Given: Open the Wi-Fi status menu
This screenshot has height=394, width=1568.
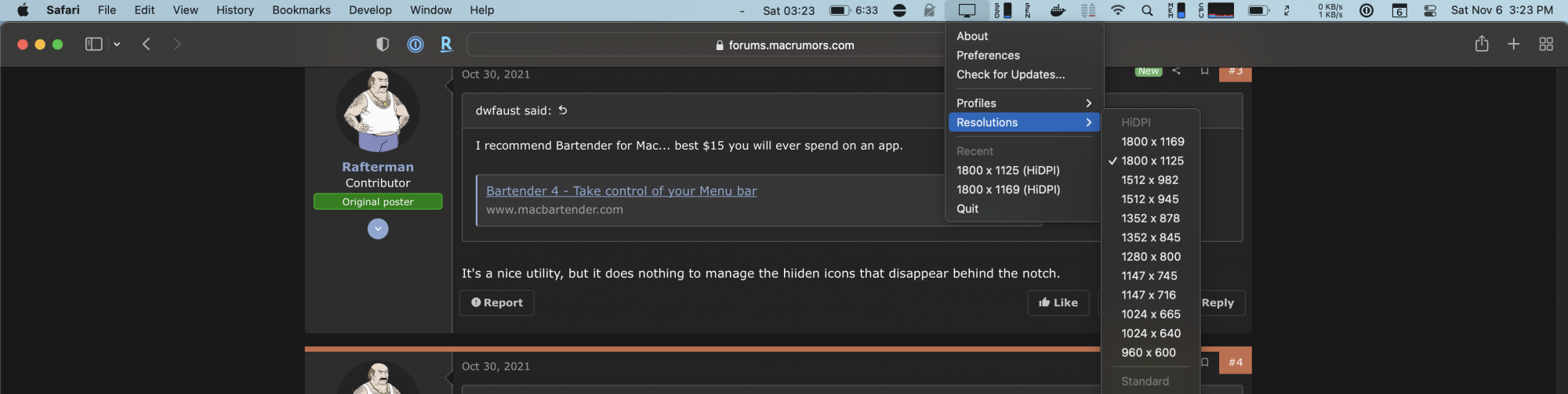Looking at the screenshot, I should 1118,10.
